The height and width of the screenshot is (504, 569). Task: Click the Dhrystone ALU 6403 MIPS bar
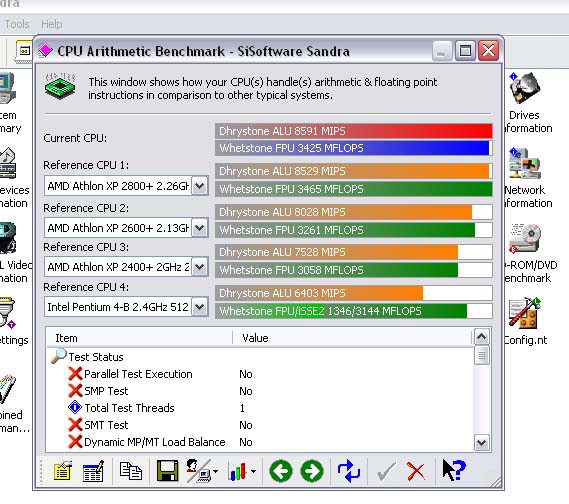(x=354, y=293)
